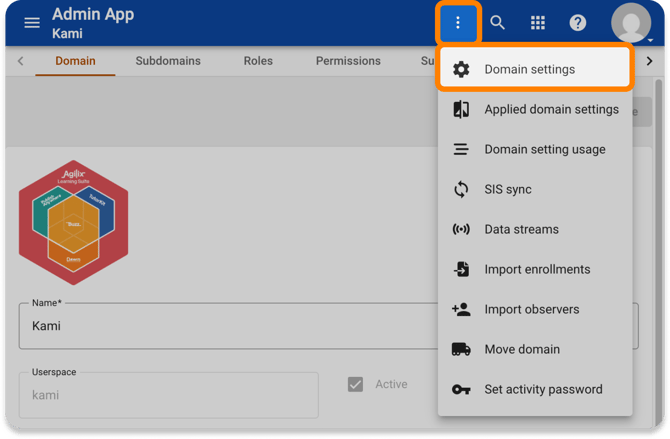This screenshot has width=670, height=439.
Task: Open the help question mark icon
Action: (577, 23)
